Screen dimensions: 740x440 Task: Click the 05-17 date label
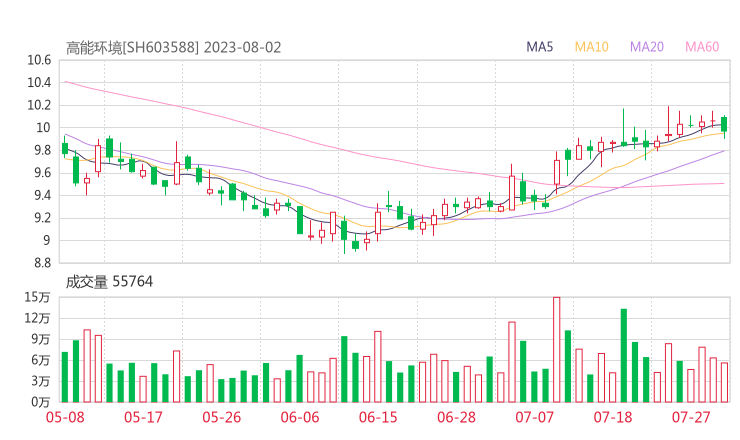pos(143,417)
